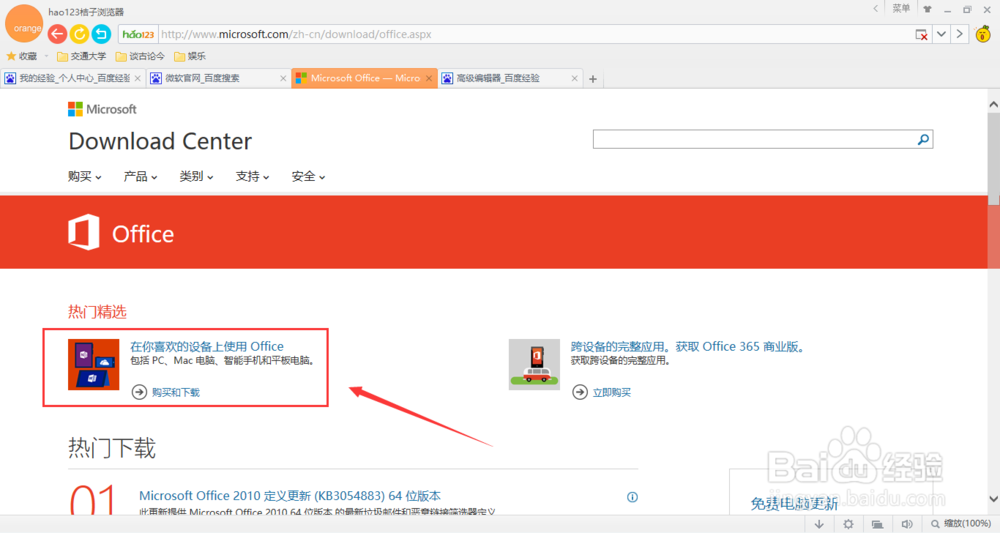Viewport: 1000px width, 533px height.
Task: Click the yellow fruit mascot icon
Action: coord(983,34)
